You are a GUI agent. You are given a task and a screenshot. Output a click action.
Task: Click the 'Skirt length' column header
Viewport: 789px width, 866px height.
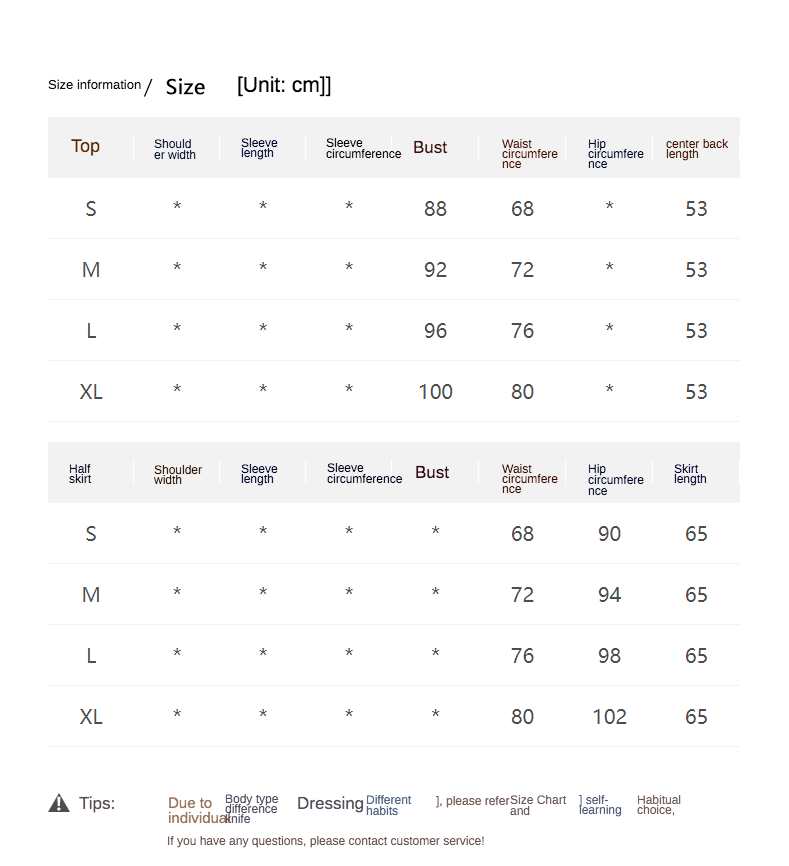690,473
